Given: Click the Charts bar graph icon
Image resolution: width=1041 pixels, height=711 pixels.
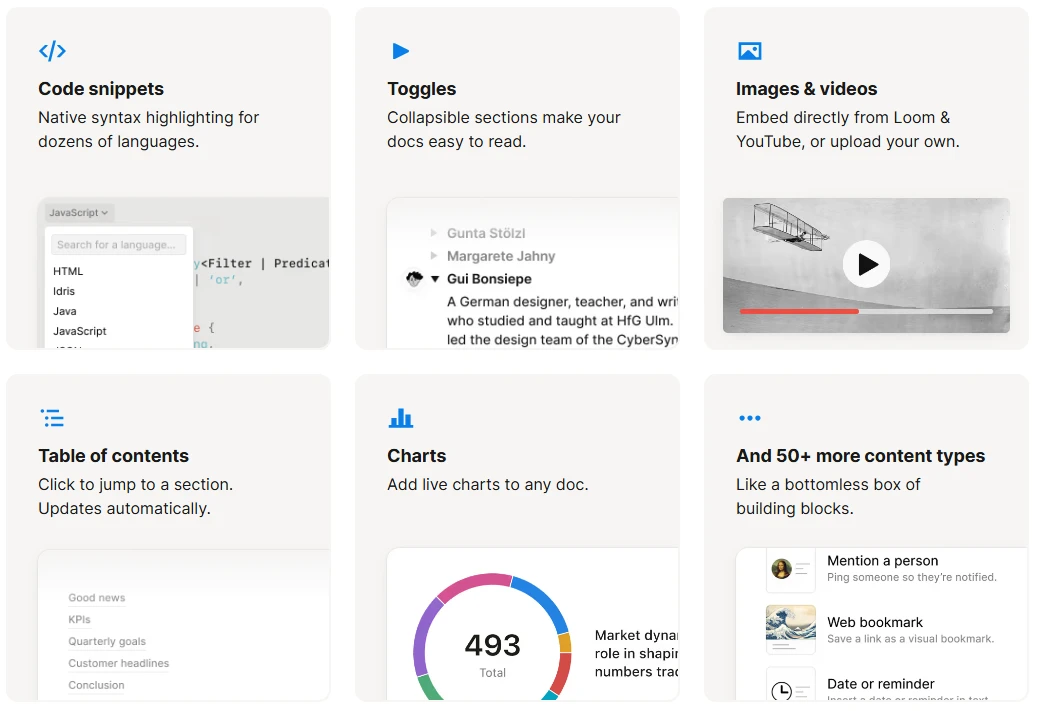Looking at the screenshot, I should click(400, 418).
